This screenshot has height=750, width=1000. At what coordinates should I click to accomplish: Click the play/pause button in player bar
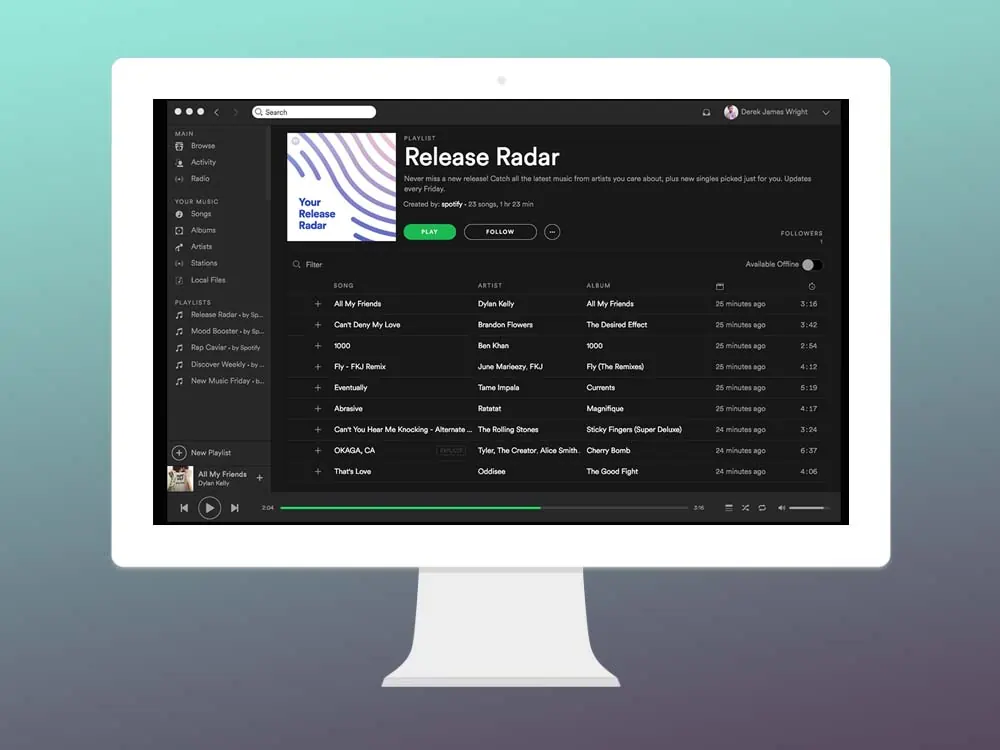point(209,508)
